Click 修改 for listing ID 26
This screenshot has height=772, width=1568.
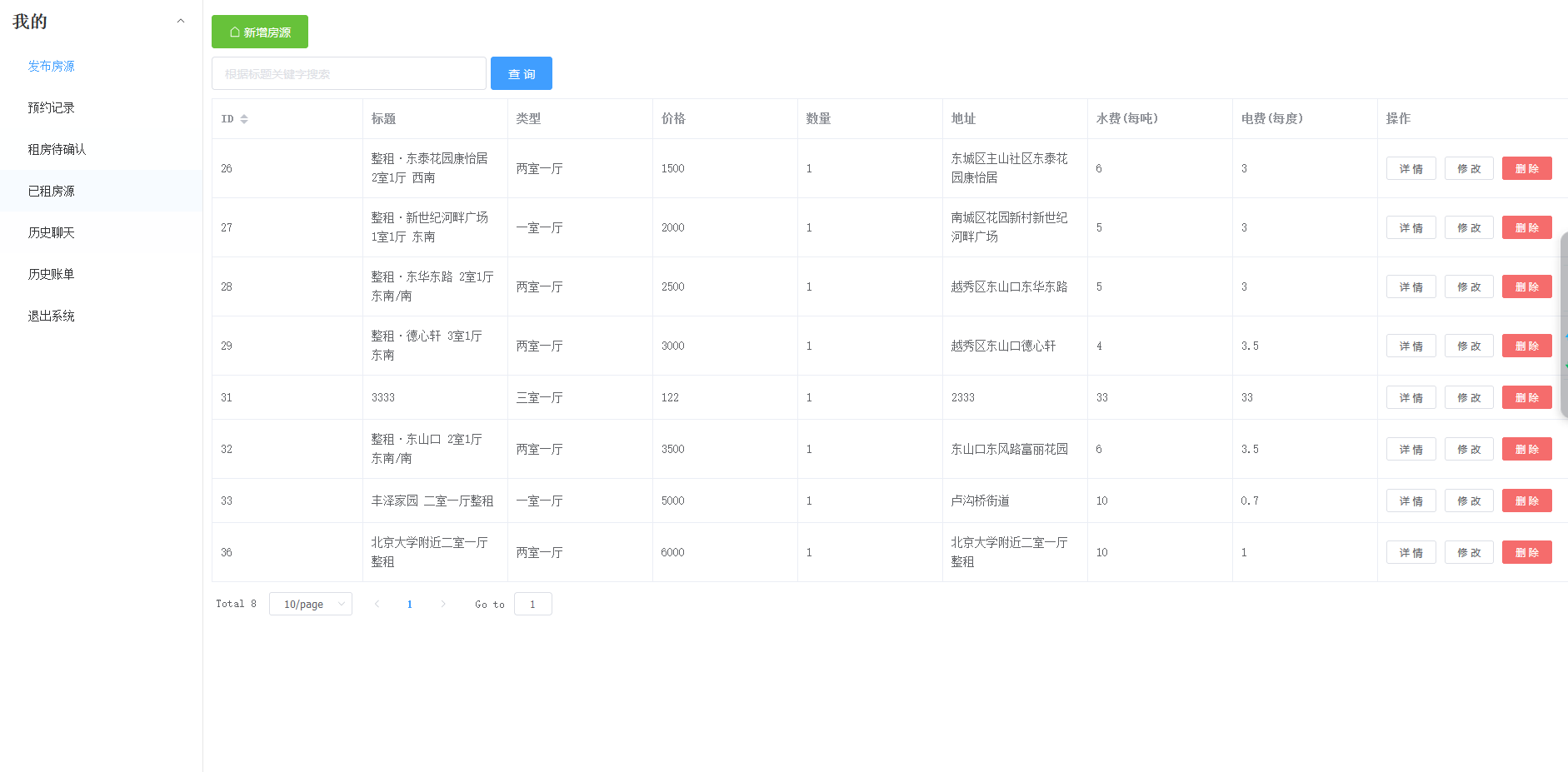click(1469, 168)
